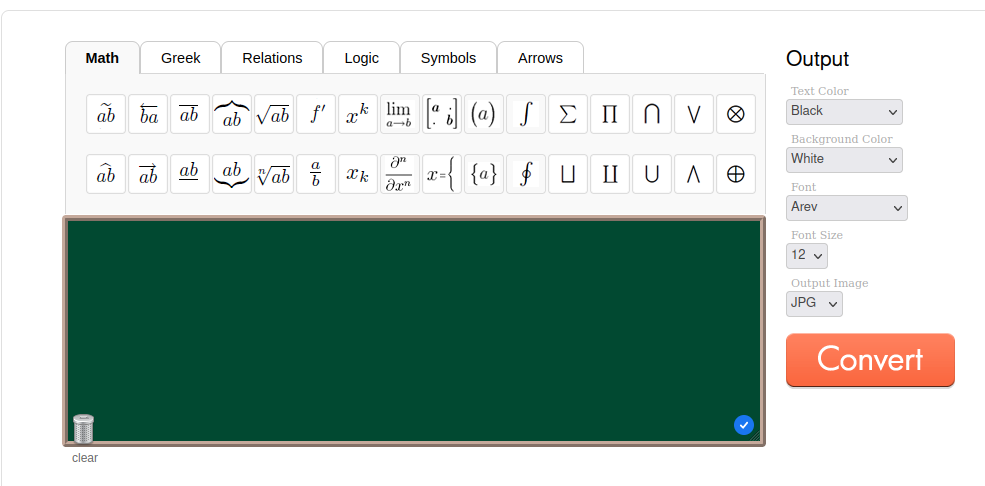985x486 pixels.
Task: Click the trash can clear icon
Action: 84,429
